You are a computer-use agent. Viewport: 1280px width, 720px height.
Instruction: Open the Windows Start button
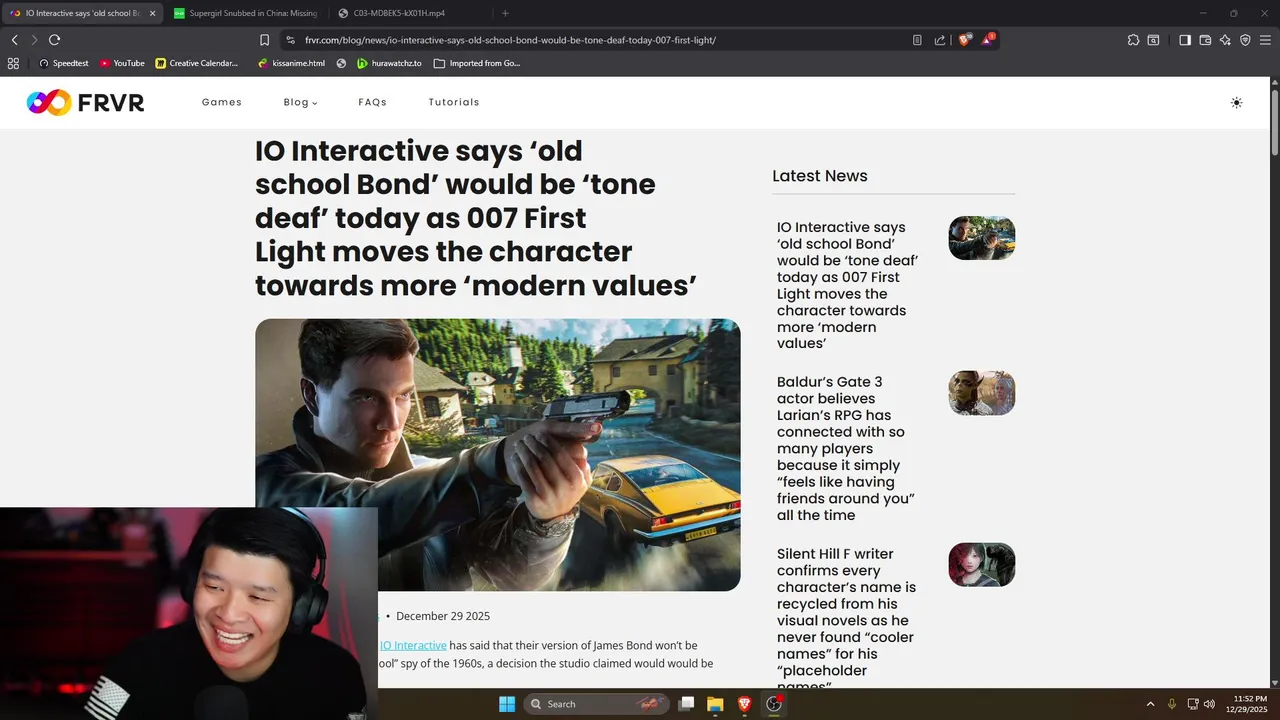point(507,704)
